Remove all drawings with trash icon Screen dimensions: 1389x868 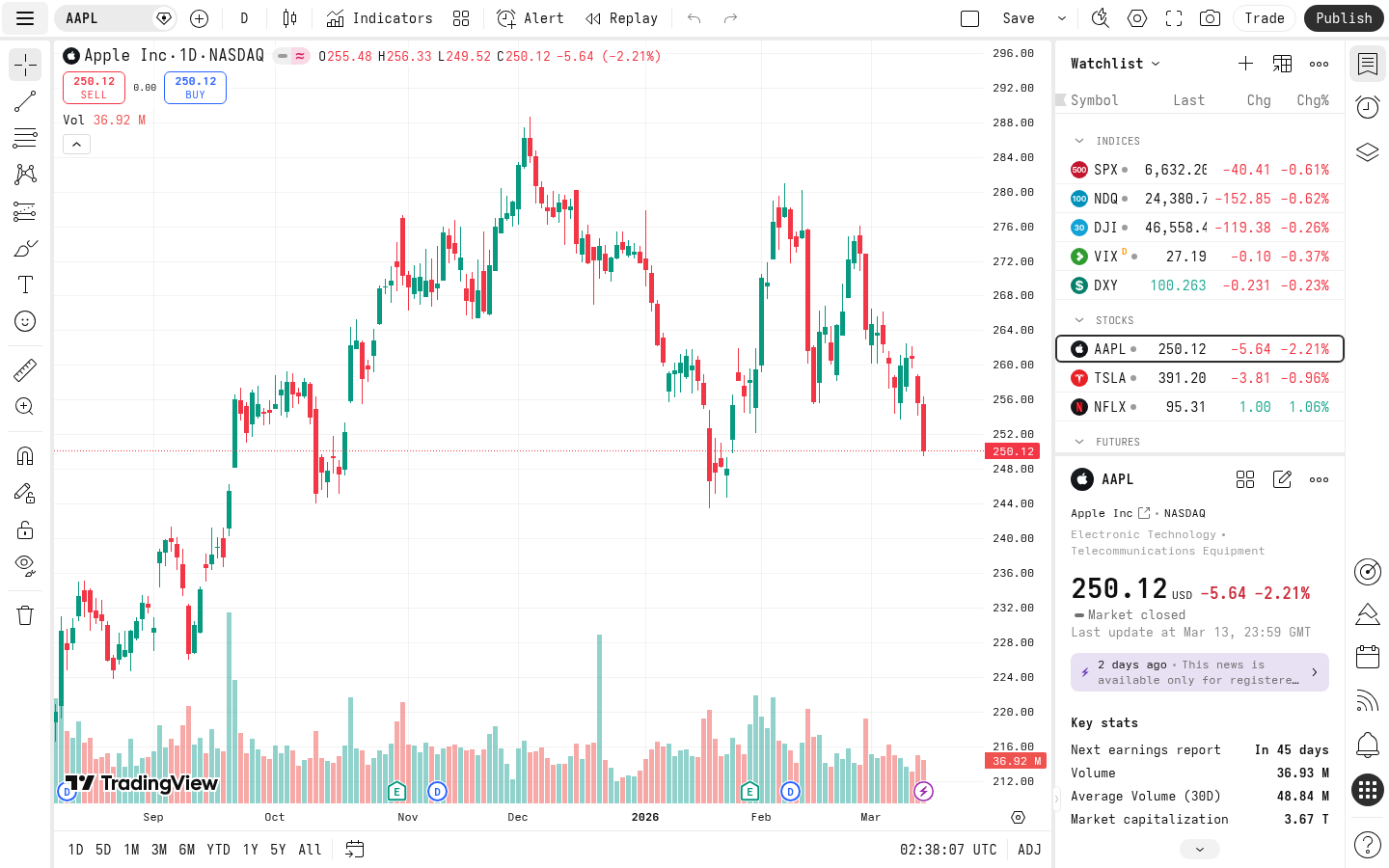[24, 614]
